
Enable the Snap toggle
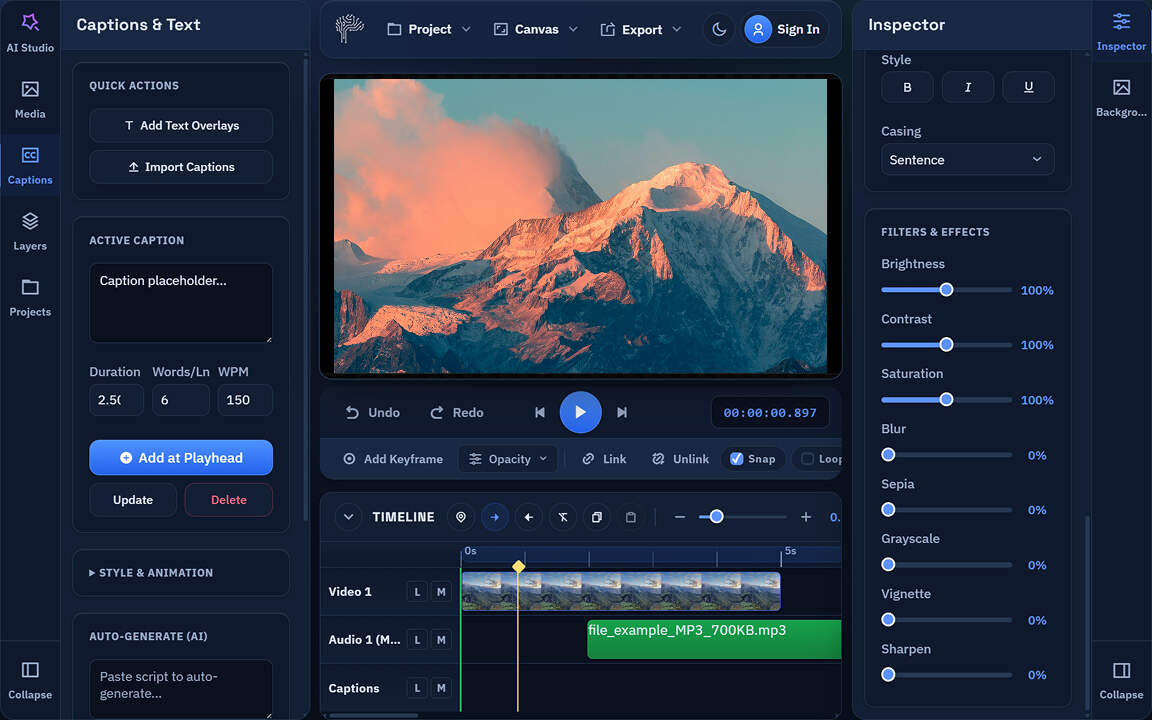(736, 458)
